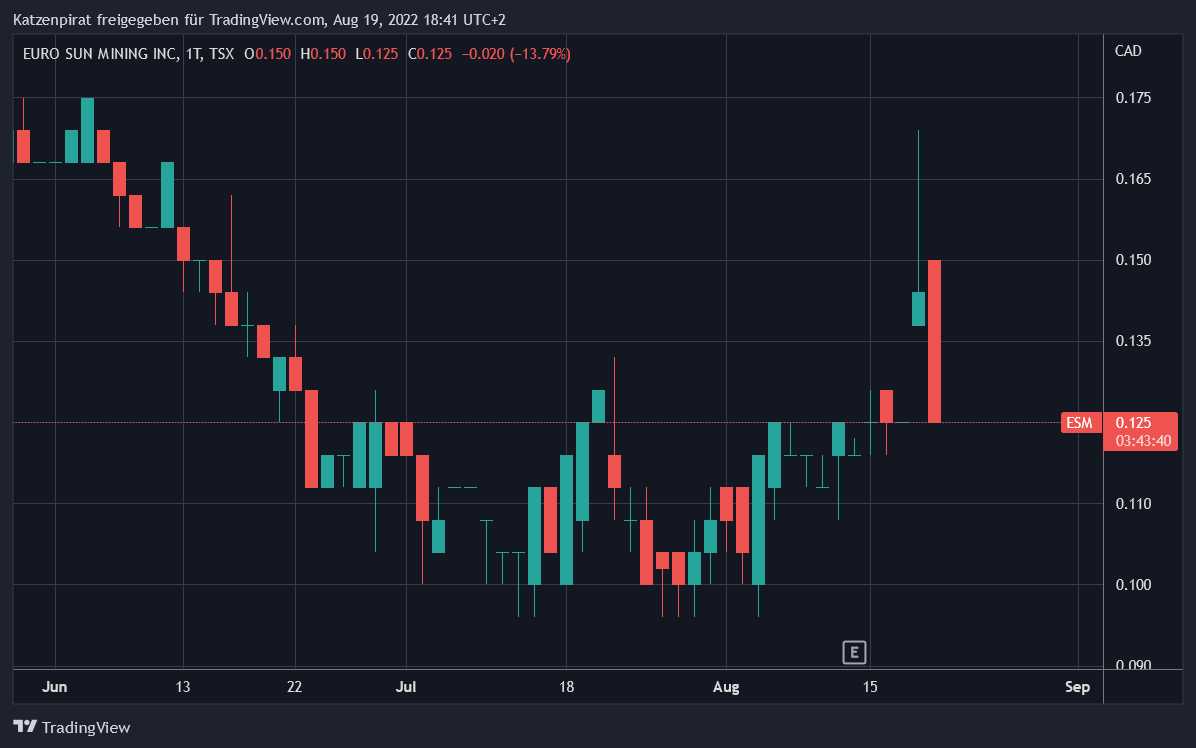Screen dimensions: 1196x748
Task: Click the Jul label on time axis
Action: click(x=406, y=687)
